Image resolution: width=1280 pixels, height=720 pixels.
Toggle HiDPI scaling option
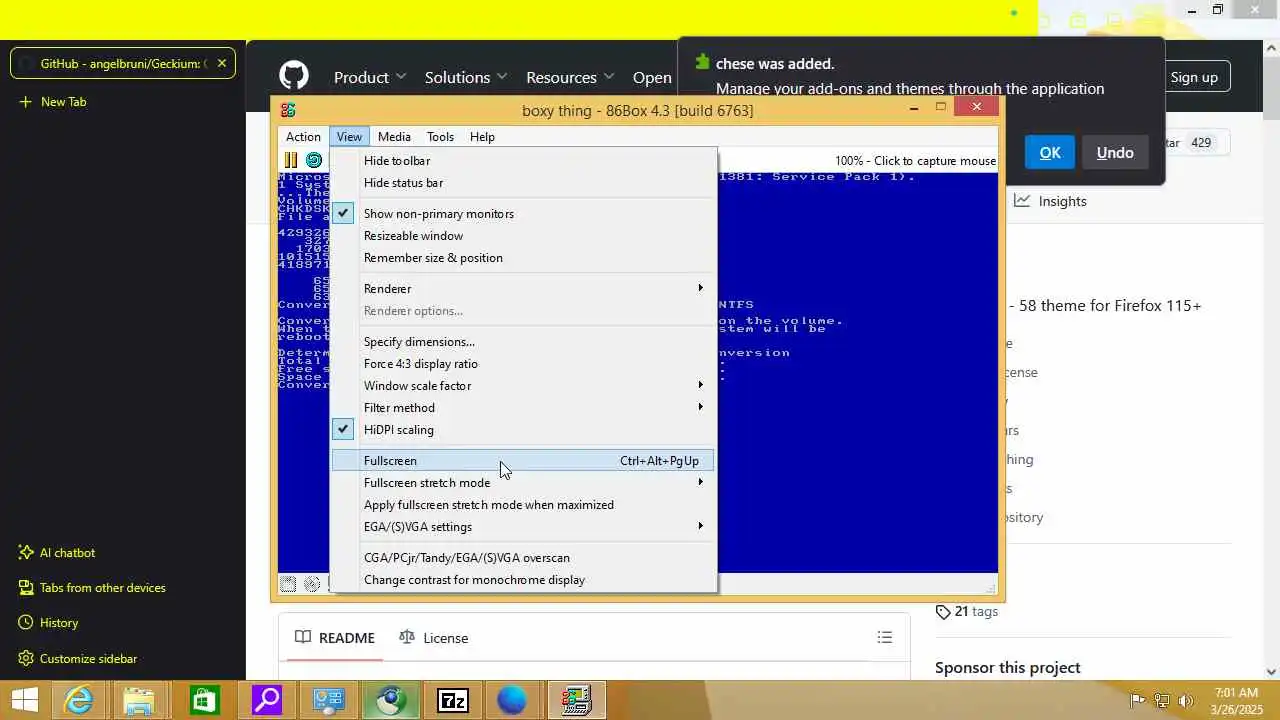tap(523, 429)
